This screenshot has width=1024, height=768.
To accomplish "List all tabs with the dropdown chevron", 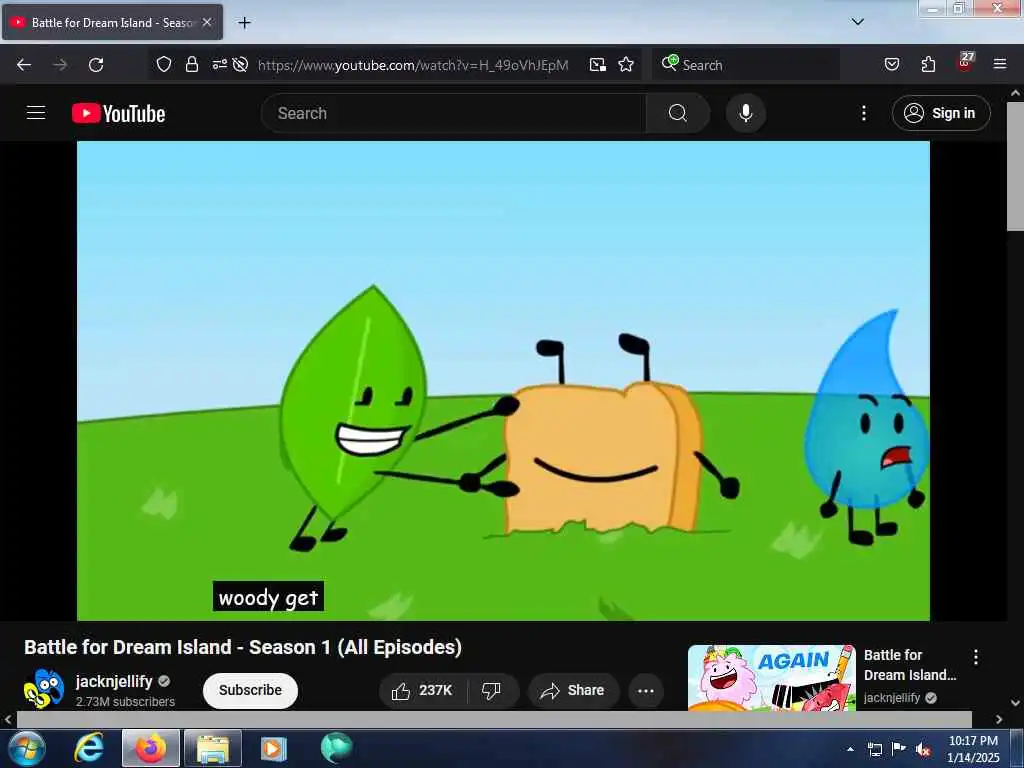I will click(858, 22).
